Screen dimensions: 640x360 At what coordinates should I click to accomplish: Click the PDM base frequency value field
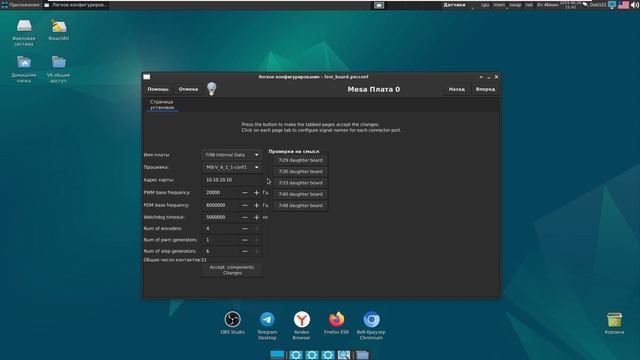[x=220, y=205]
